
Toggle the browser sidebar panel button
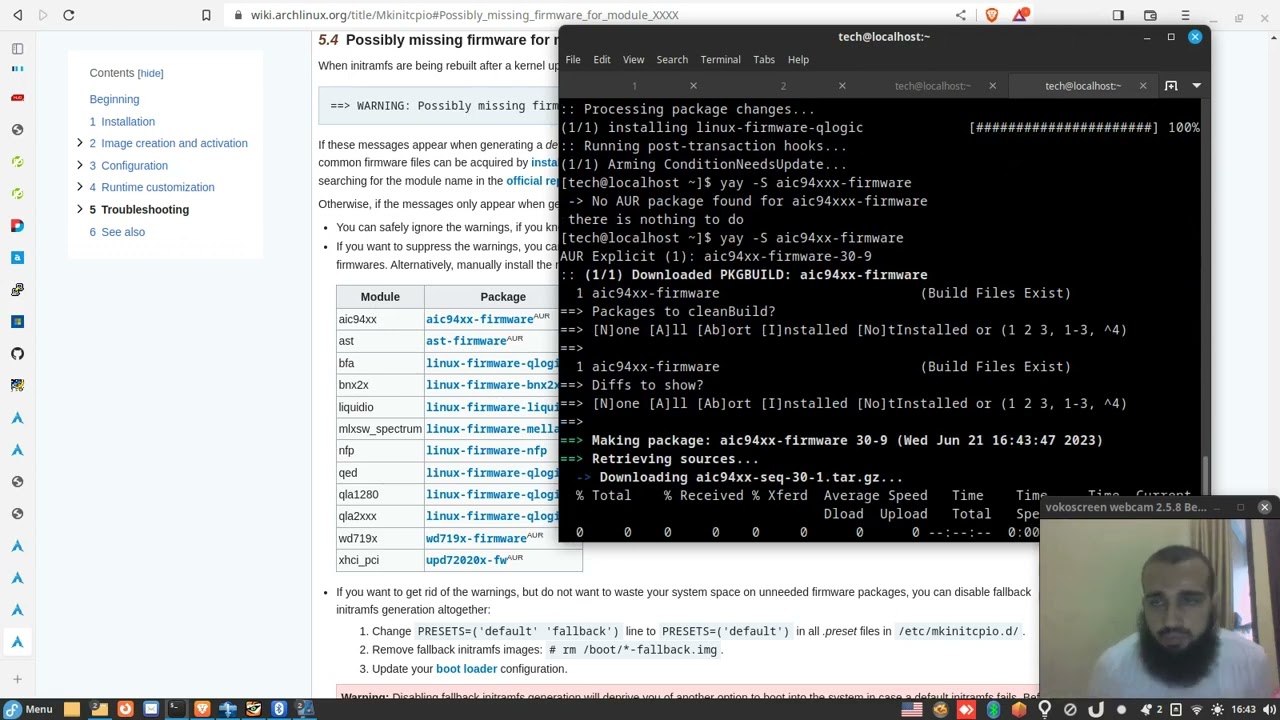click(x=1118, y=15)
